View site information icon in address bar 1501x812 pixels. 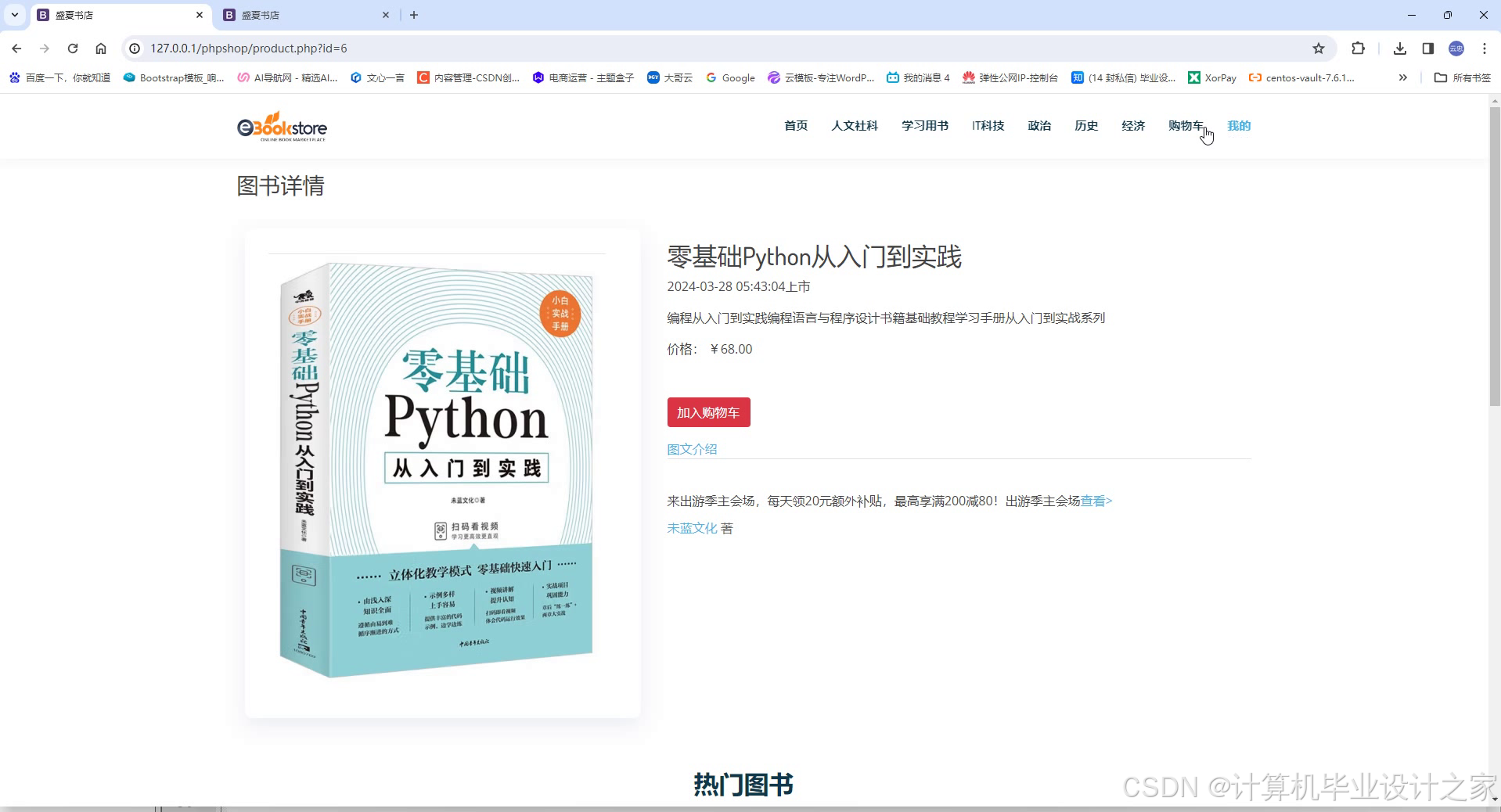pyautogui.click(x=135, y=49)
